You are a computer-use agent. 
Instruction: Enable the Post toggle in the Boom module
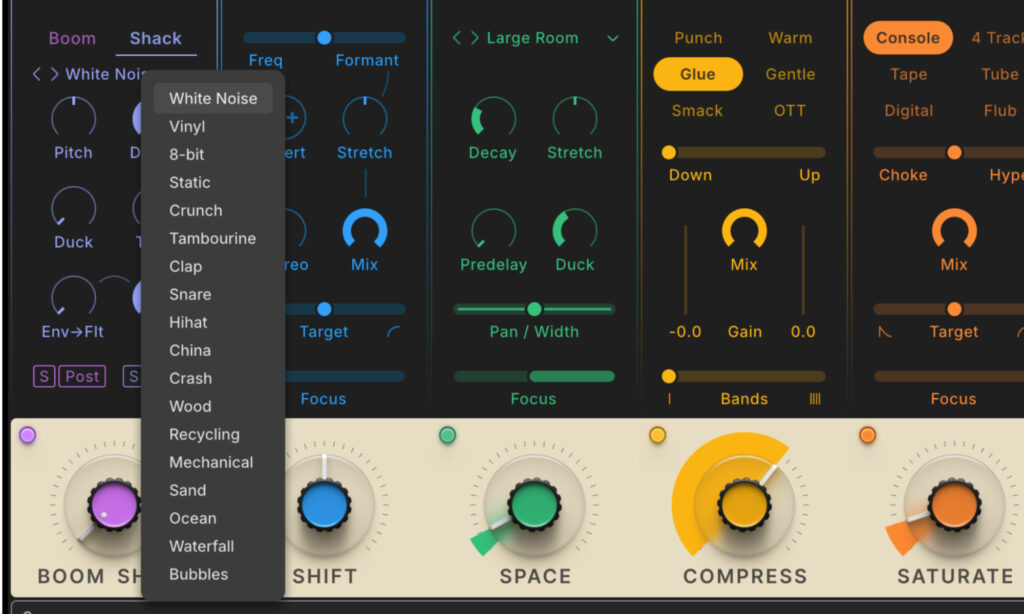83,376
